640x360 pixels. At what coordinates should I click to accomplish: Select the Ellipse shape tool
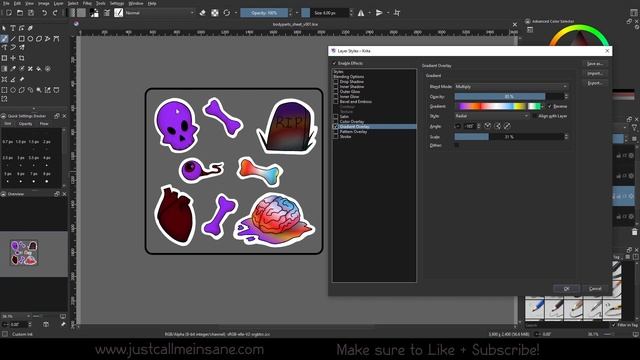click(30, 39)
